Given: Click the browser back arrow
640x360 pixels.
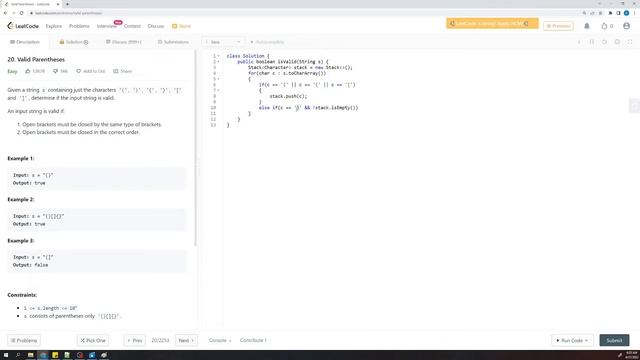Looking at the screenshot, I should click(x=5, y=13).
